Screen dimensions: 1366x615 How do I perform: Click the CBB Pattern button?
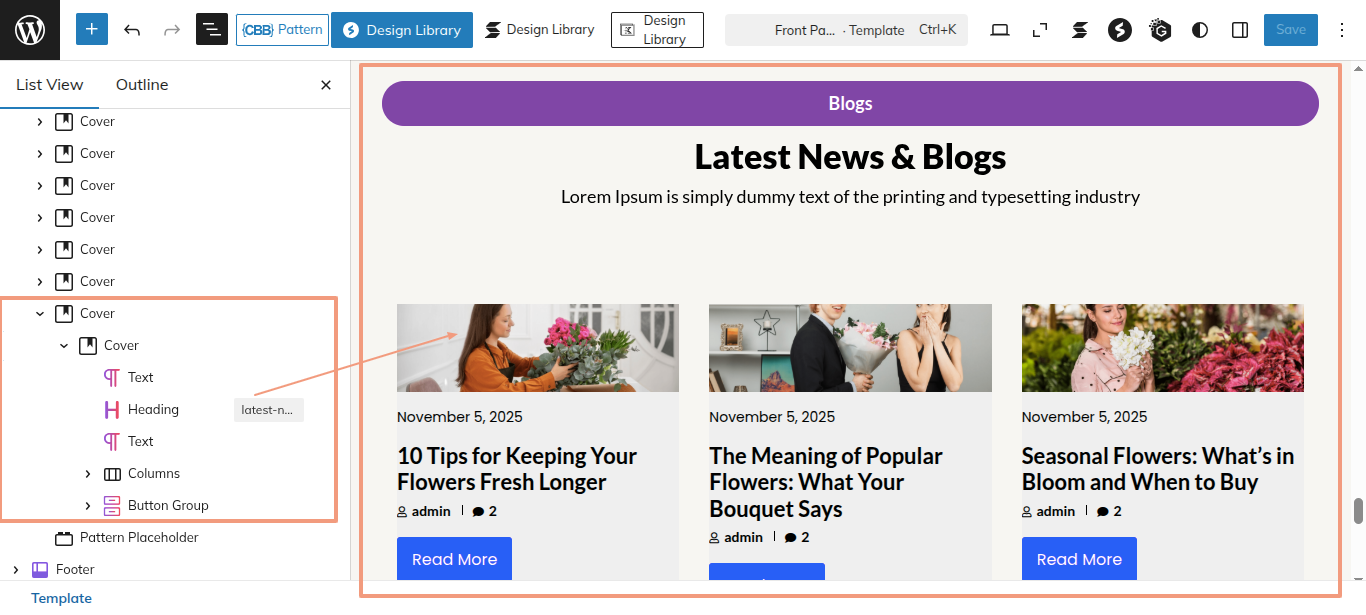point(283,30)
